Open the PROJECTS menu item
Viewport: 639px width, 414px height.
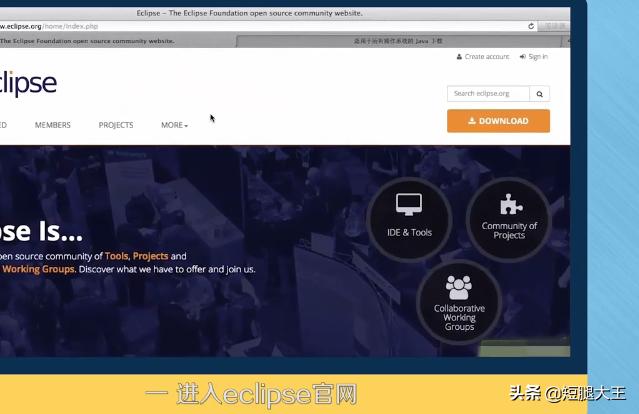point(116,125)
